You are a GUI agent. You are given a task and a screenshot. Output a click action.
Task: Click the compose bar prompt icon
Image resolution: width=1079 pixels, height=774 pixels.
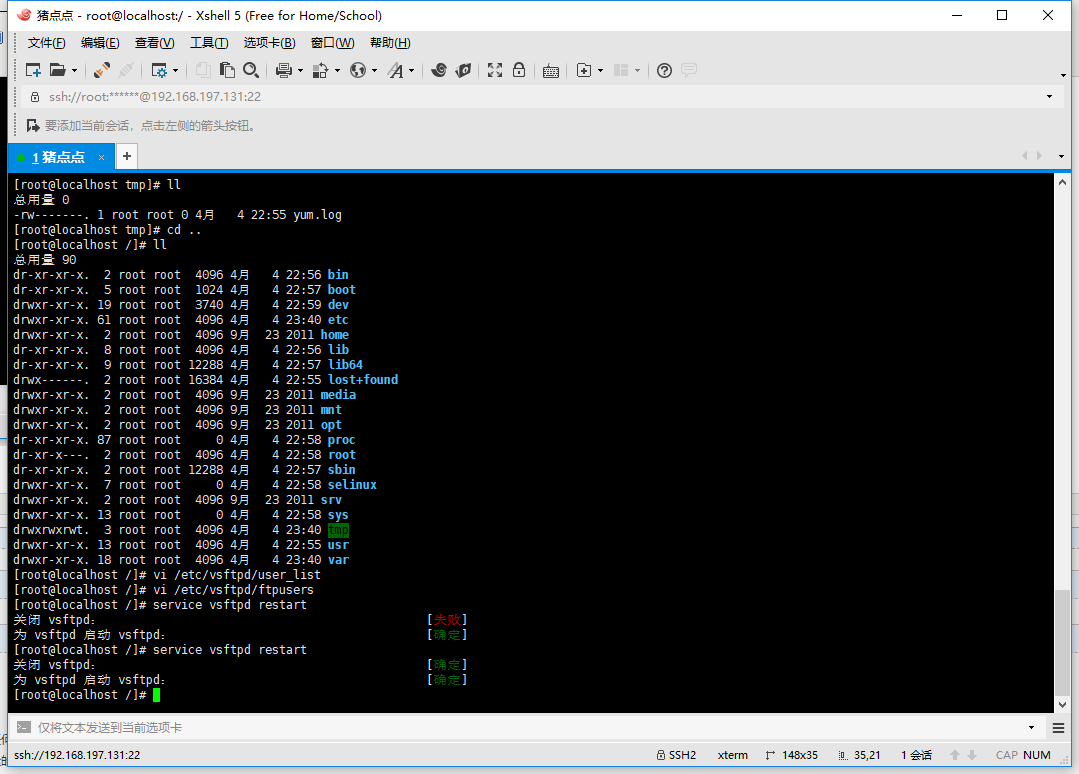[23, 727]
